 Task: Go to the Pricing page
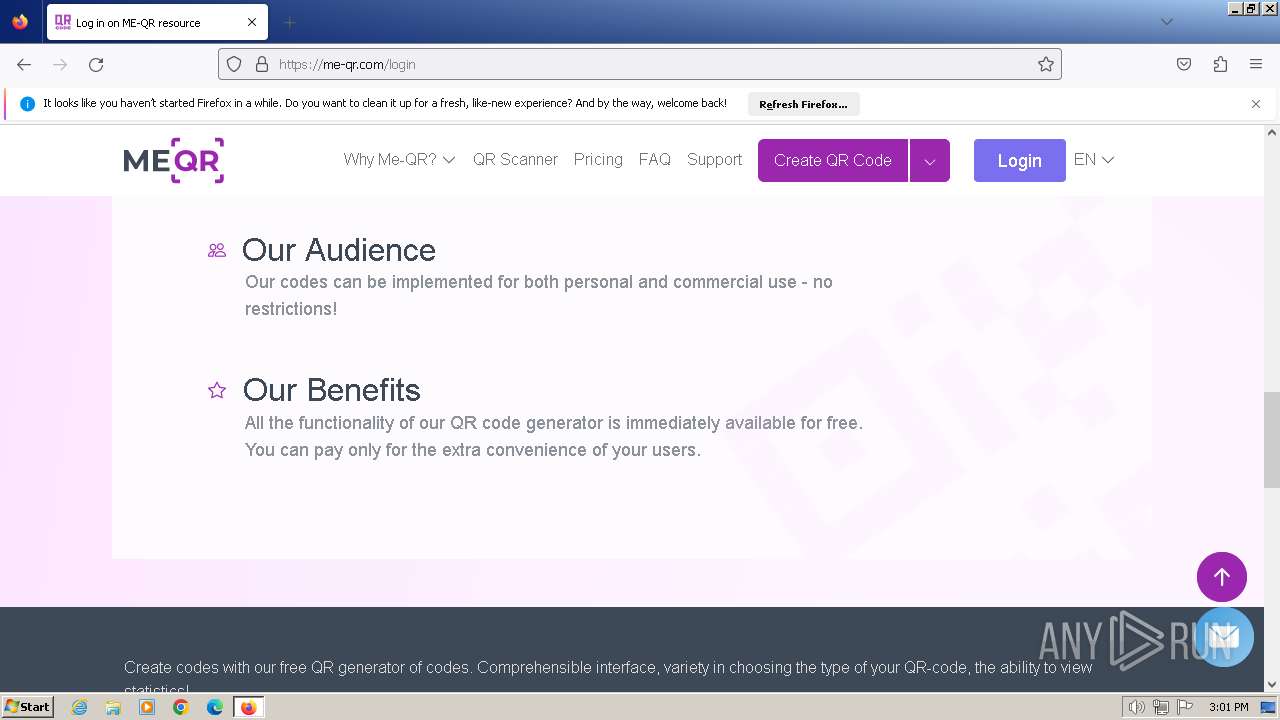(598, 160)
